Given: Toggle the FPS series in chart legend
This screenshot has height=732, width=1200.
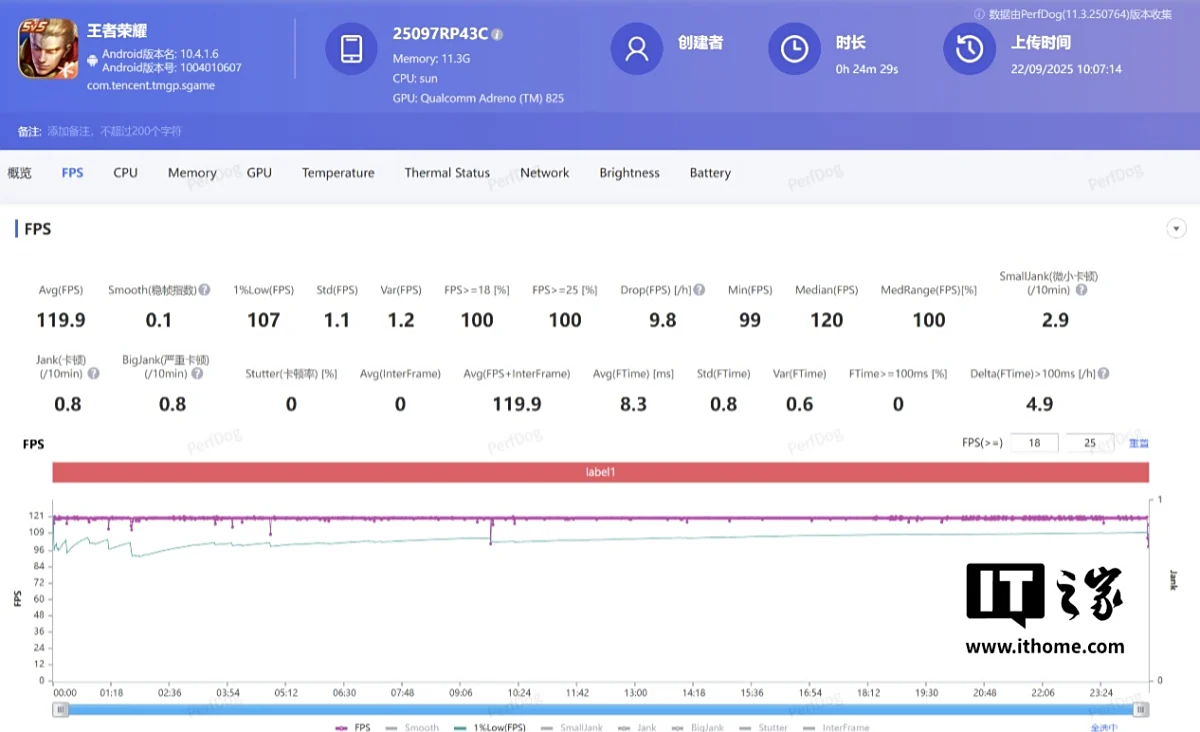Looking at the screenshot, I should [354, 727].
